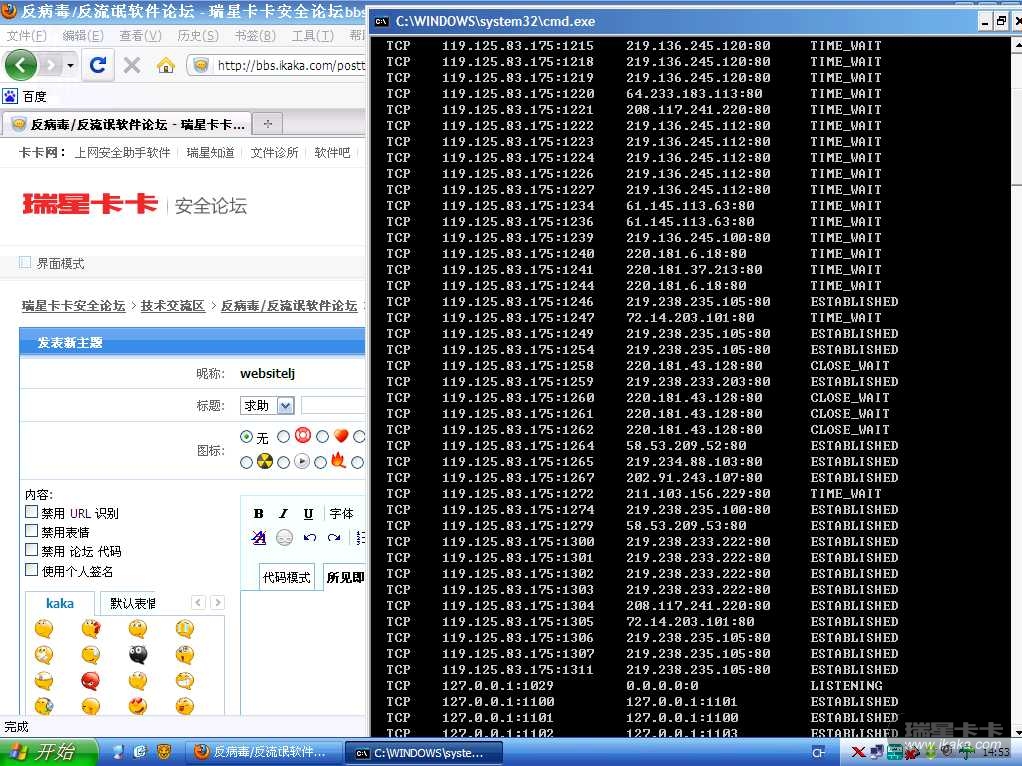Click the post title input field
1022x766 pixels.
click(333, 405)
